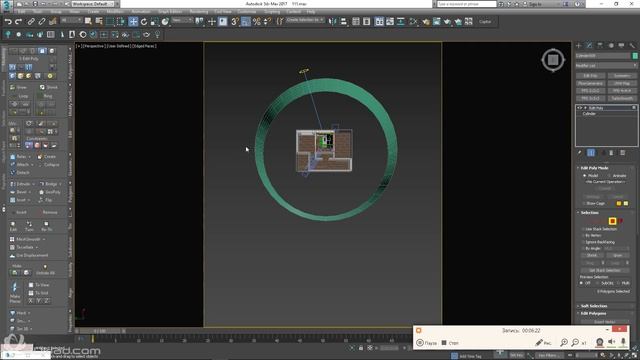Click the Mirror tool icon

point(333,22)
